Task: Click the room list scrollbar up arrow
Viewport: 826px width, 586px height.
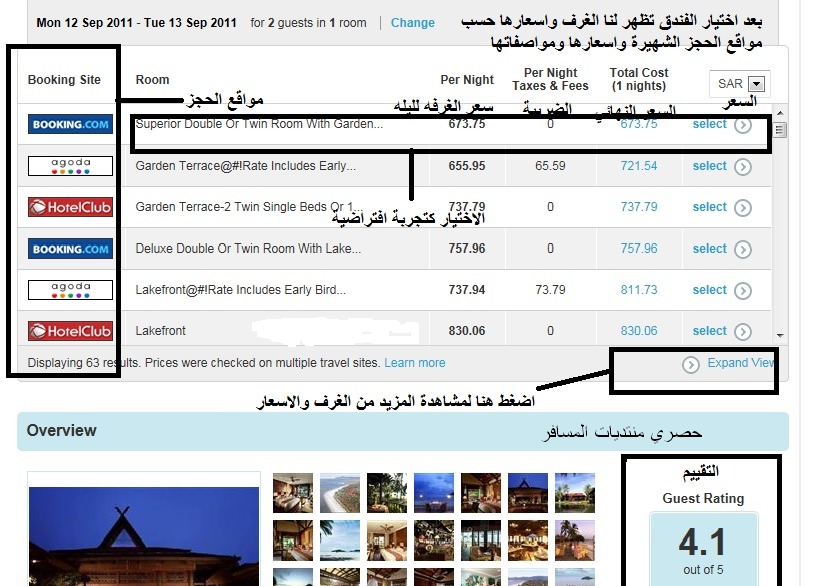Action: [x=781, y=117]
